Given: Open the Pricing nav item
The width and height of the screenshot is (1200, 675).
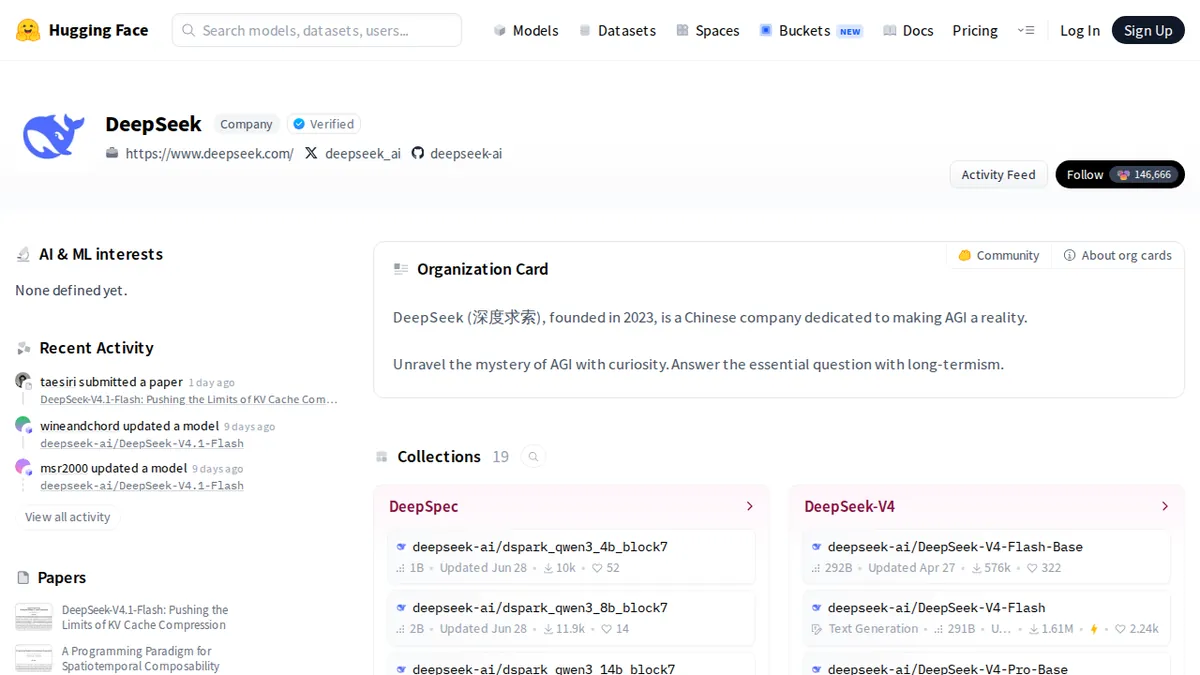Looking at the screenshot, I should click(975, 30).
